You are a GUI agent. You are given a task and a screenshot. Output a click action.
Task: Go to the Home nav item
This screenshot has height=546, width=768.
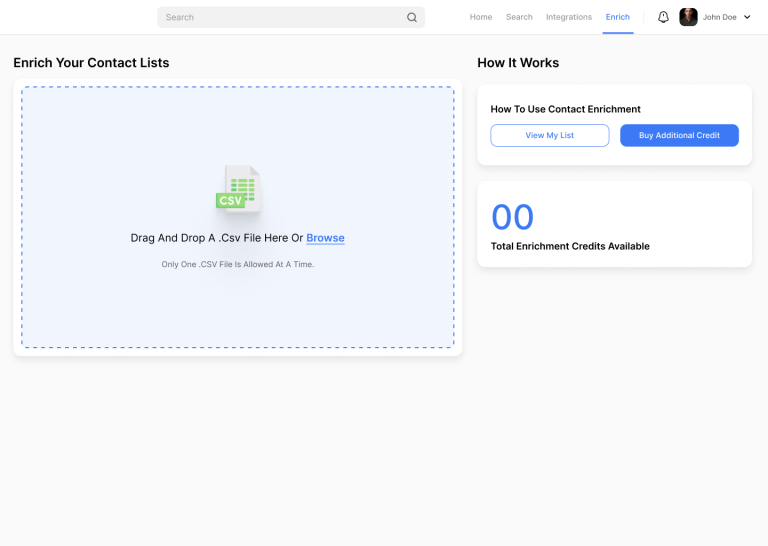pyautogui.click(x=480, y=17)
